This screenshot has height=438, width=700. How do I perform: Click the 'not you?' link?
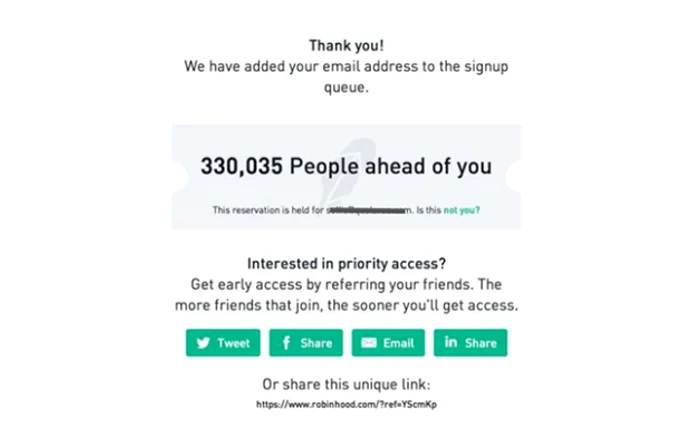pos(462,210)
